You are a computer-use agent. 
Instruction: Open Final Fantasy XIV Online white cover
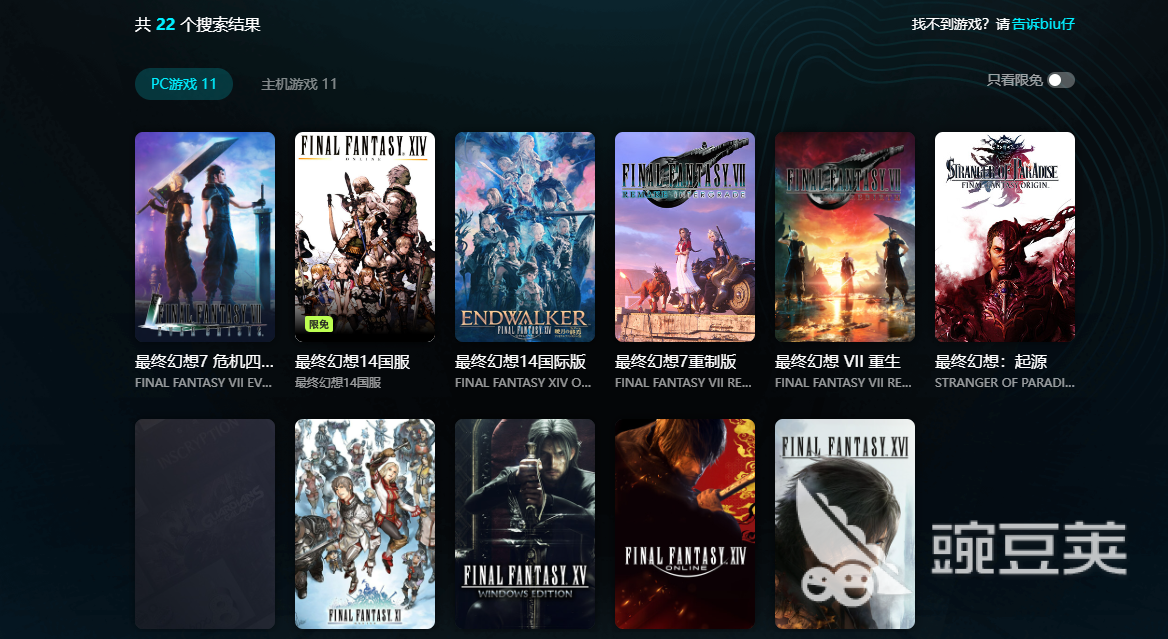(x=365, y=237)
